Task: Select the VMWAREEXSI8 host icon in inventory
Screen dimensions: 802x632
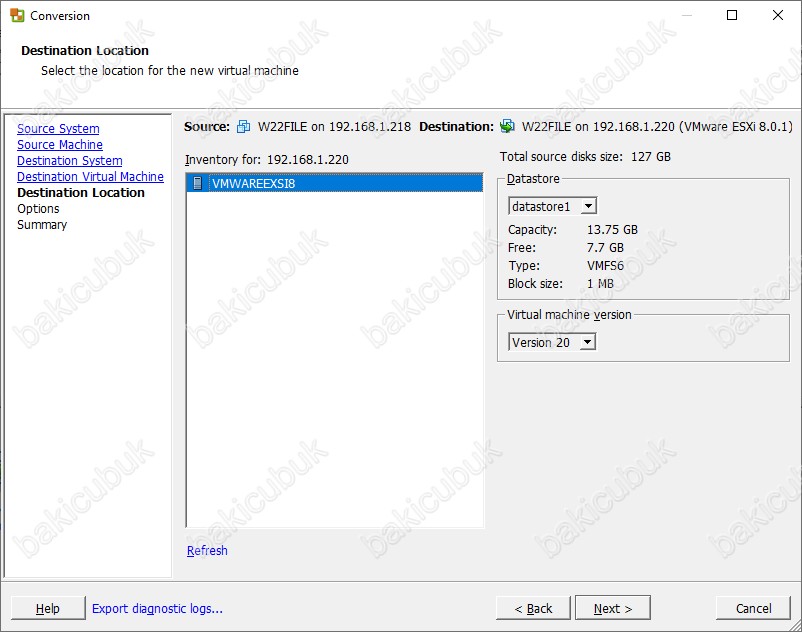Action: tap(198, 183)
